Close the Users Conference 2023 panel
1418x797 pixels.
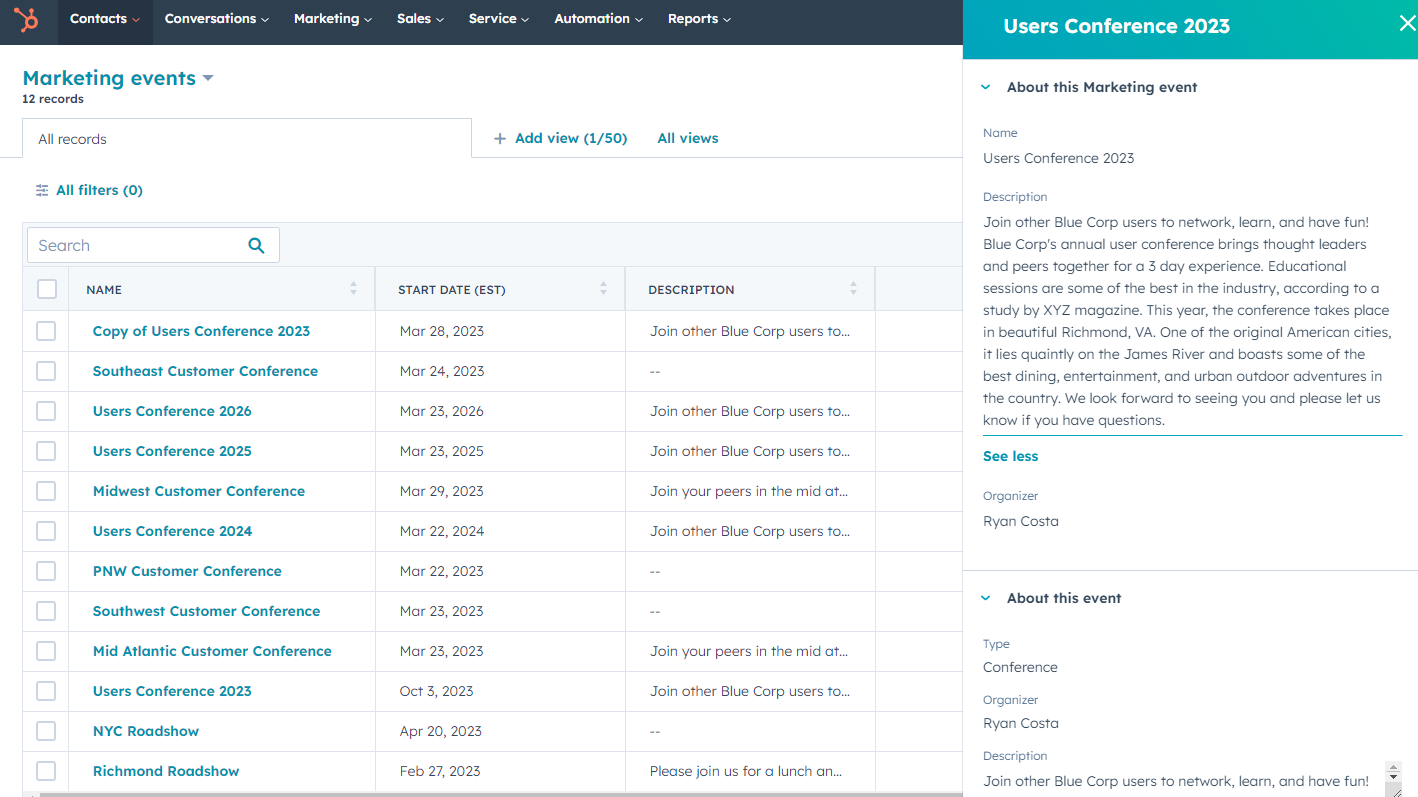click(x=1406, y=22)
